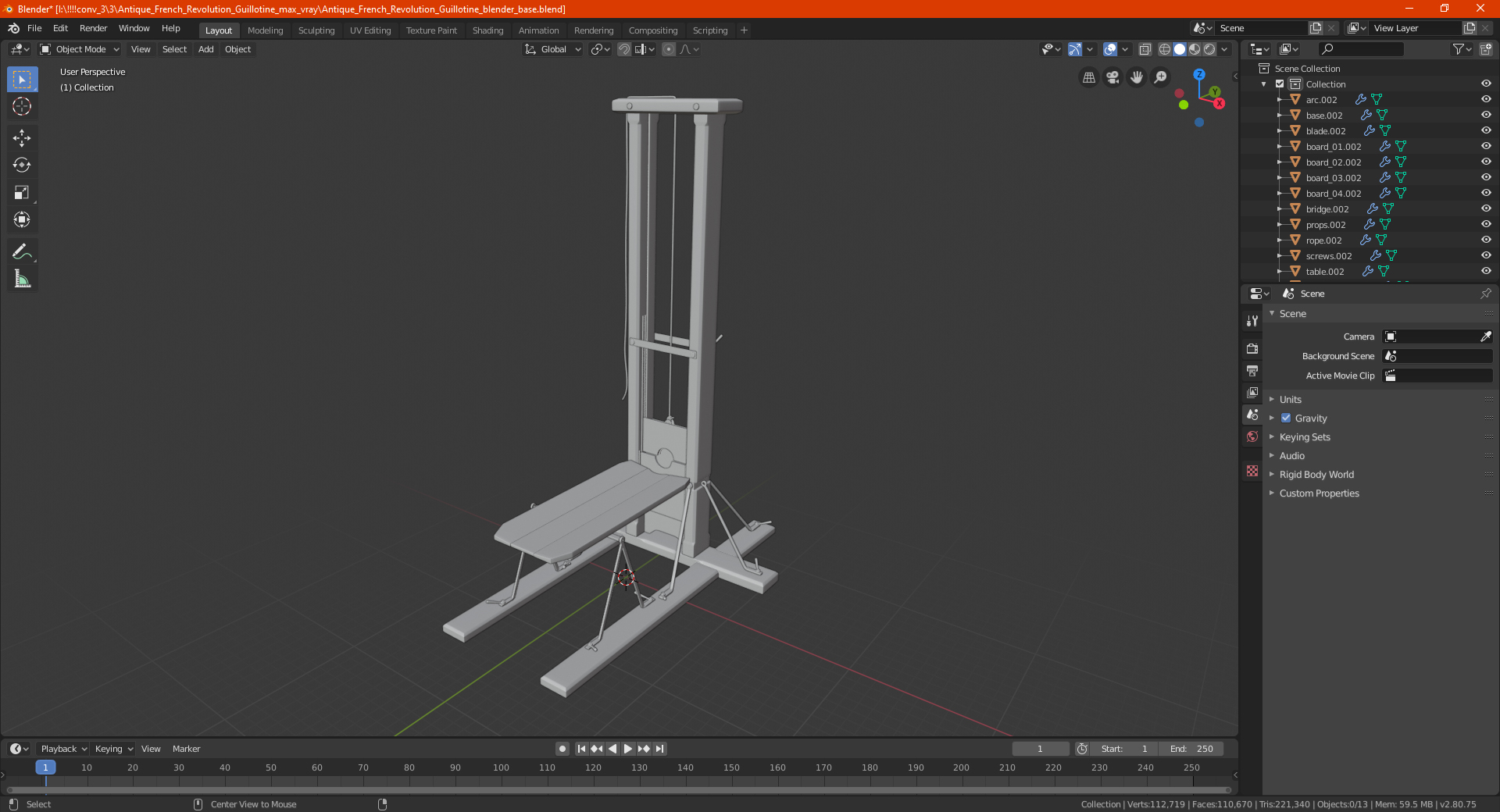Toggle viewport overlays
1500x812 pixels.
pyautogui.click(x=1110, y=49)
